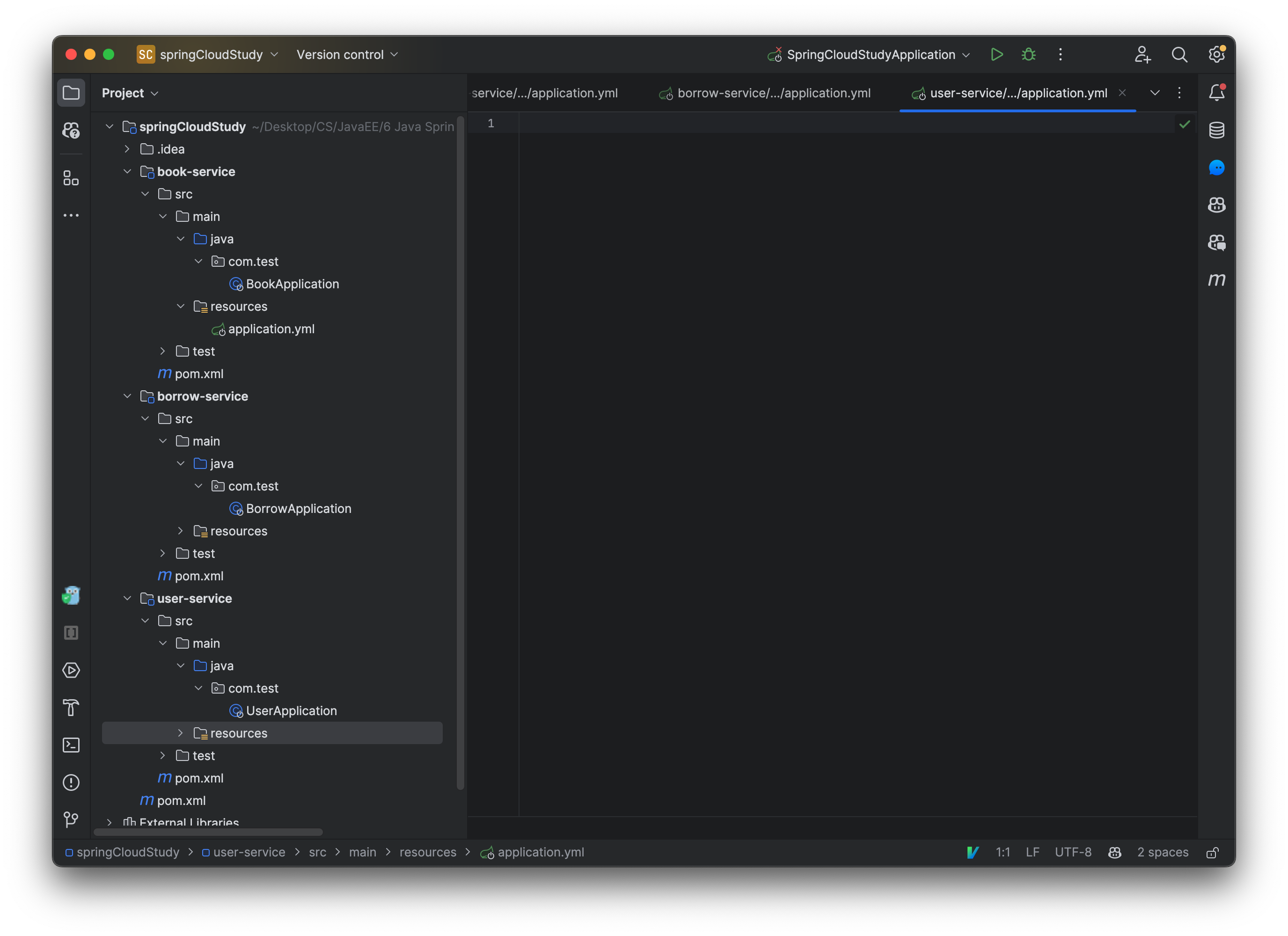This screenshot has height=936, width=1288.
Task: Collapse the borrow-service module
Action: click(x=127, y=396)
